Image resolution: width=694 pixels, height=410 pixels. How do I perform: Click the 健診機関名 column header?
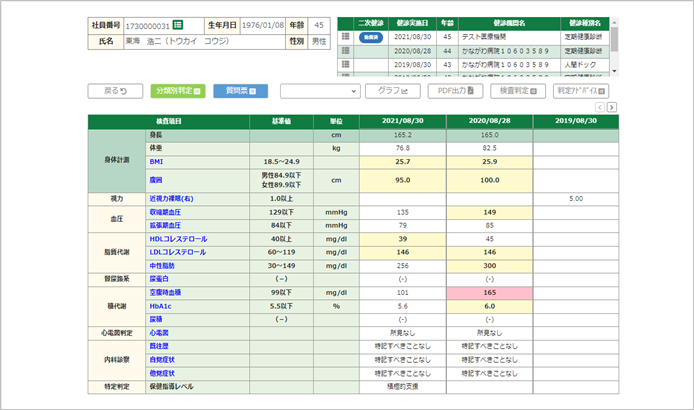(509, 23)
